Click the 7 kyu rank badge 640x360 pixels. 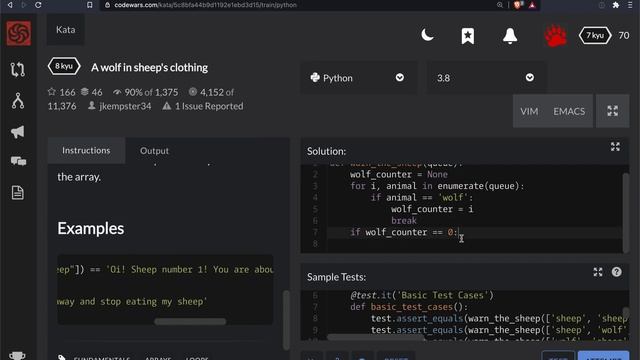point(595,36)
